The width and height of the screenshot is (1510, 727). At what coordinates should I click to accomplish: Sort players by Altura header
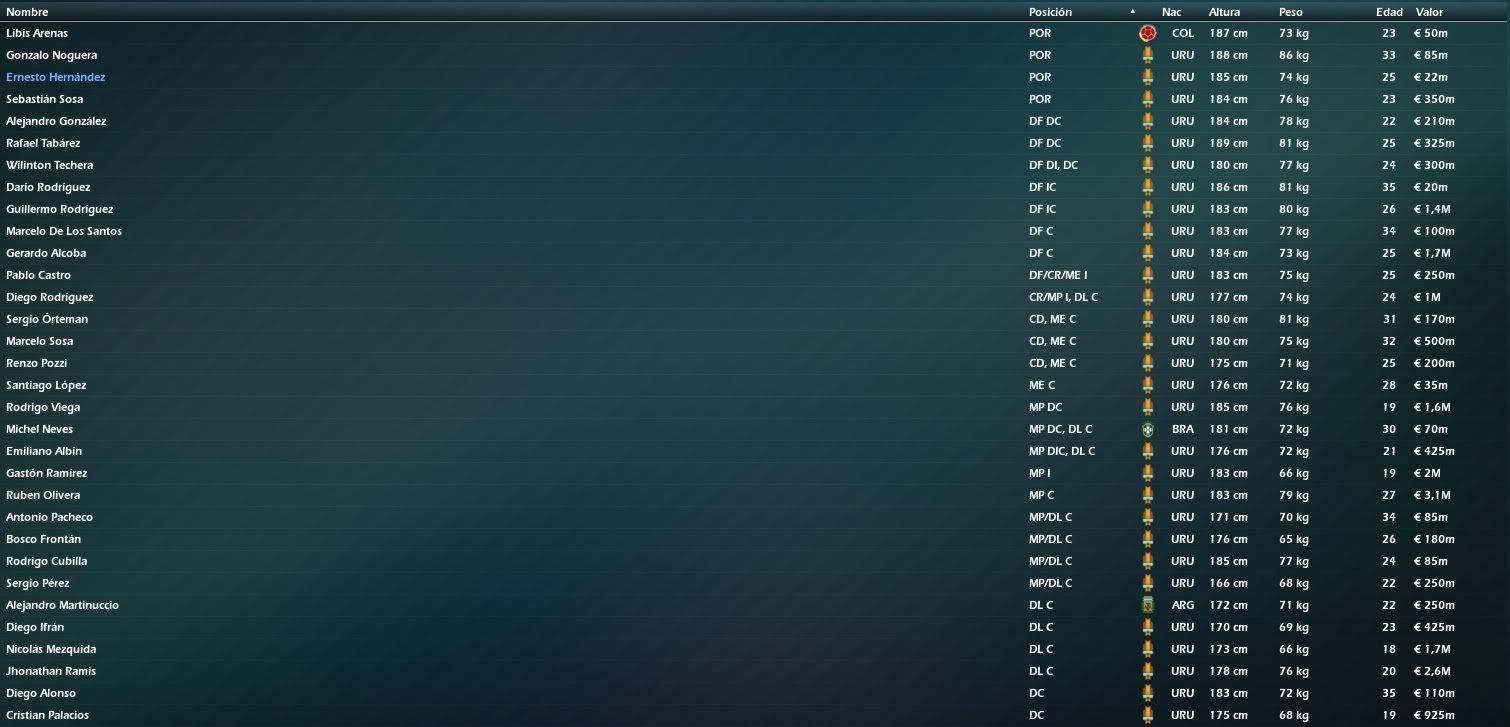1224,12
